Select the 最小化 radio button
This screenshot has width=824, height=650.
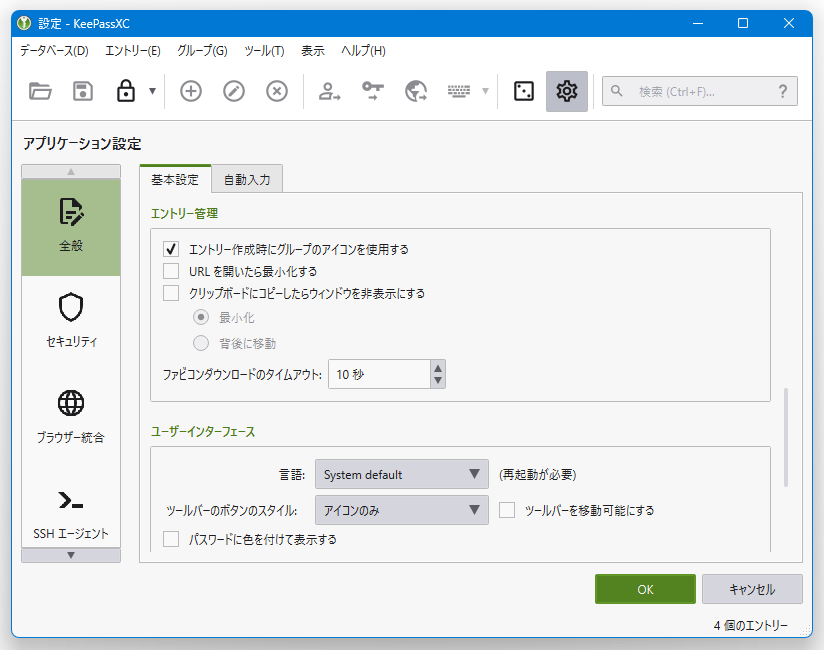click(201, 317)
